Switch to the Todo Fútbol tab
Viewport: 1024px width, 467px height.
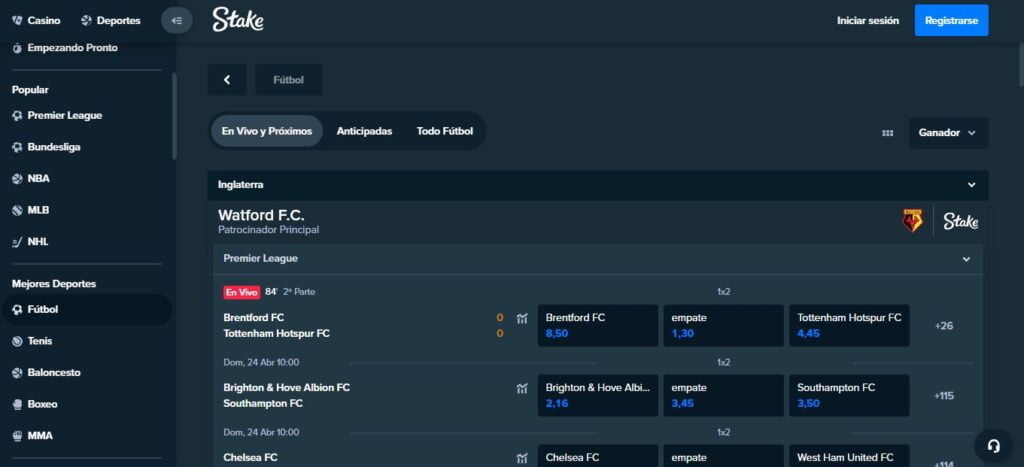[445, 131]
